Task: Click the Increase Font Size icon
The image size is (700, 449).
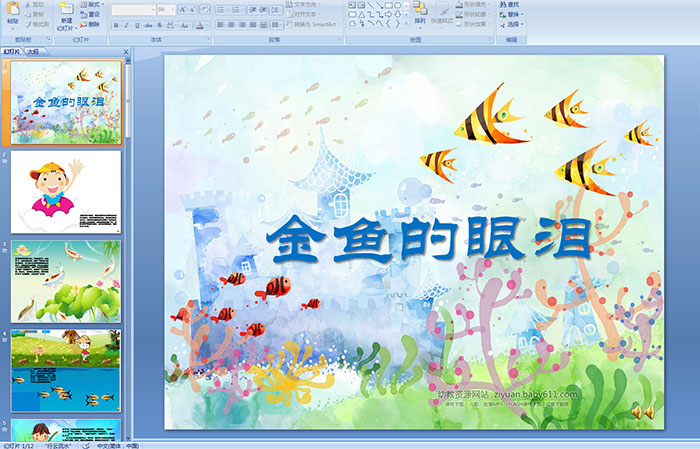Action: coord(180,9)
